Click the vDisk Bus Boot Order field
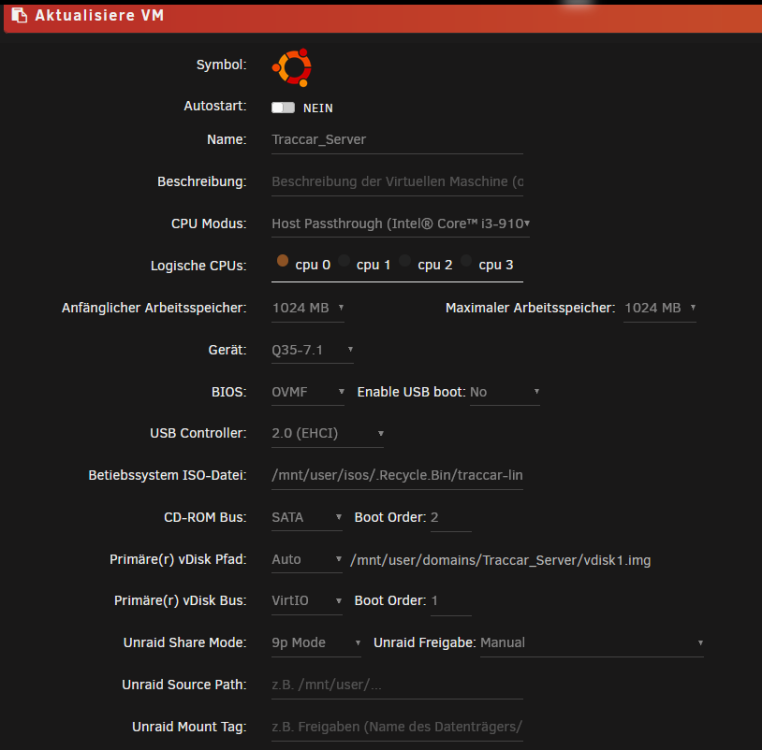The image size is (762, 750). (451, 601)
